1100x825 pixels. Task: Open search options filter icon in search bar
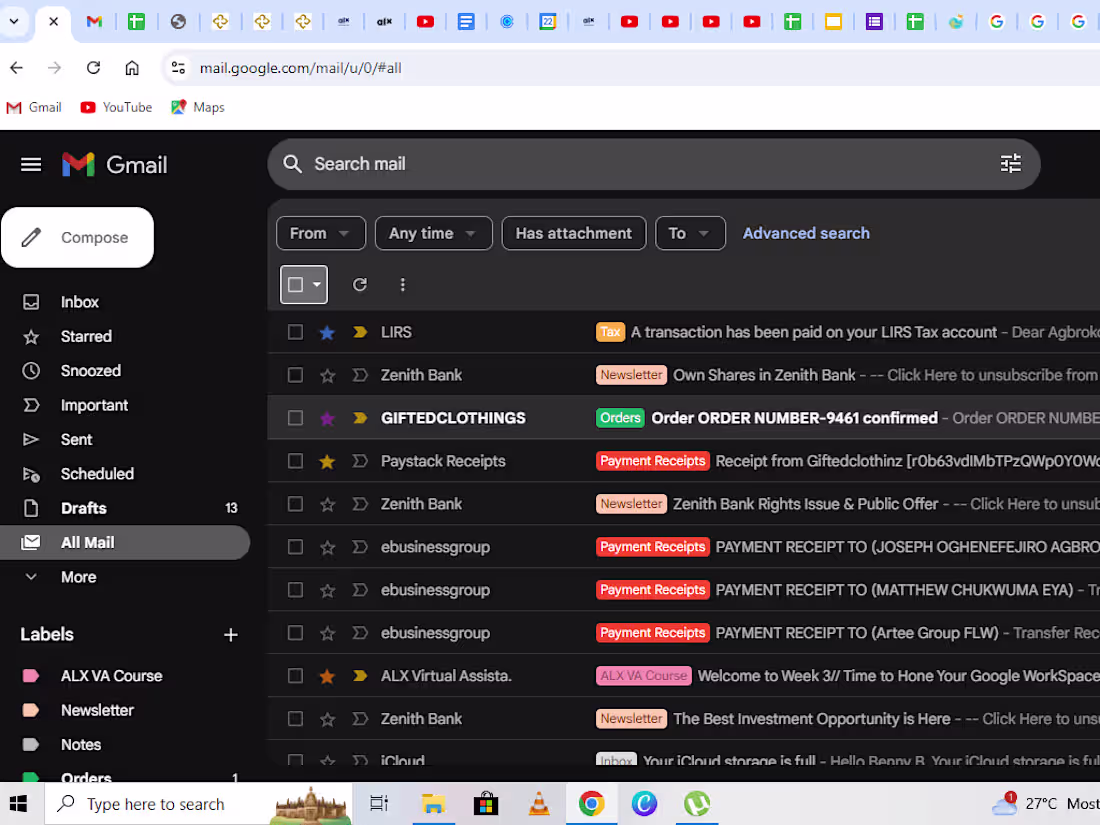[x=1010, y=164]
